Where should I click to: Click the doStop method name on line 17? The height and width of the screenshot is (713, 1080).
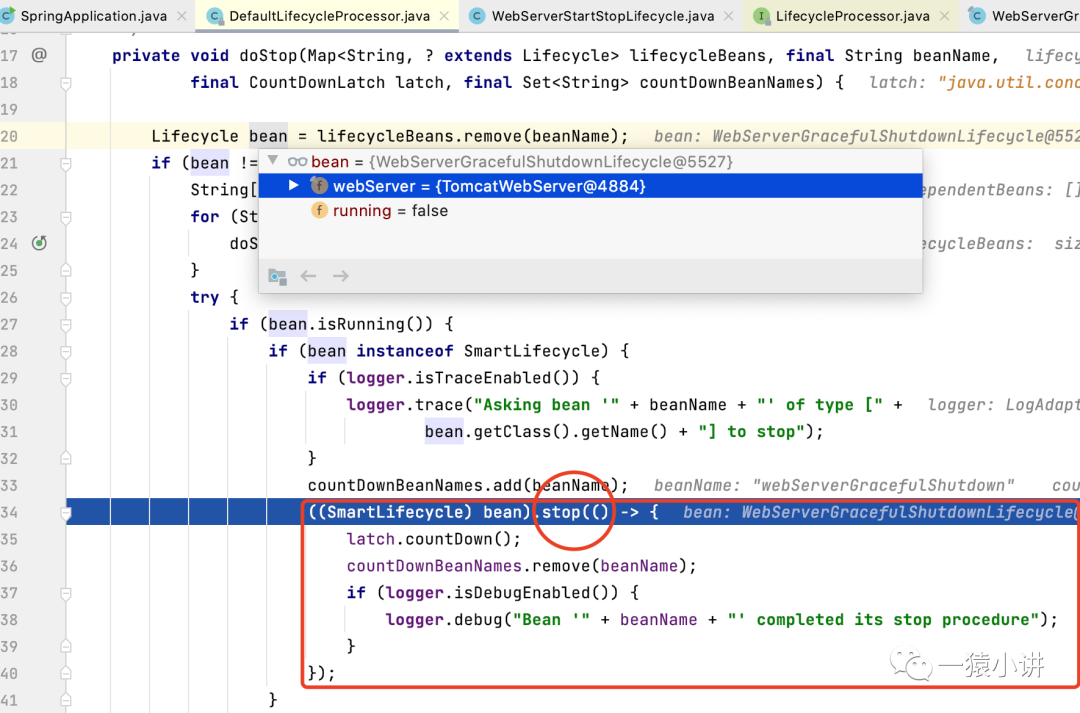click(268, 56)
